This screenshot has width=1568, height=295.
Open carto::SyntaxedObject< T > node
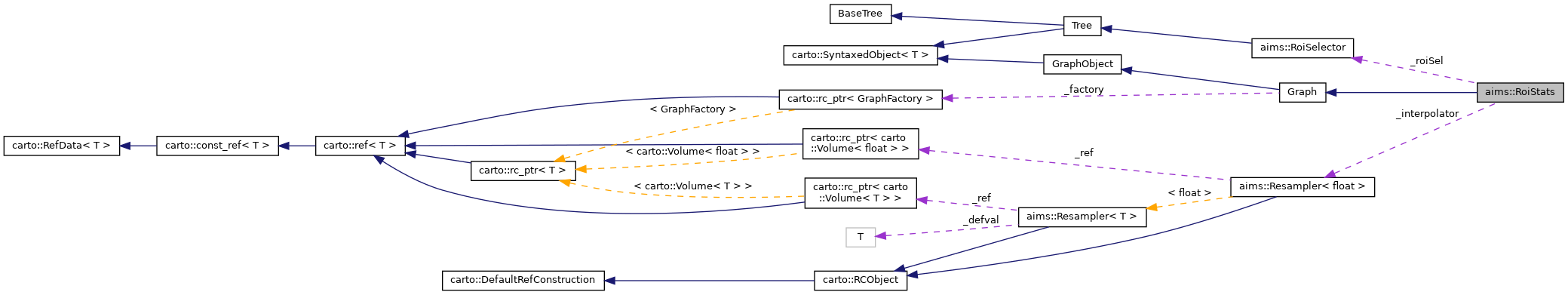[861, 55]
